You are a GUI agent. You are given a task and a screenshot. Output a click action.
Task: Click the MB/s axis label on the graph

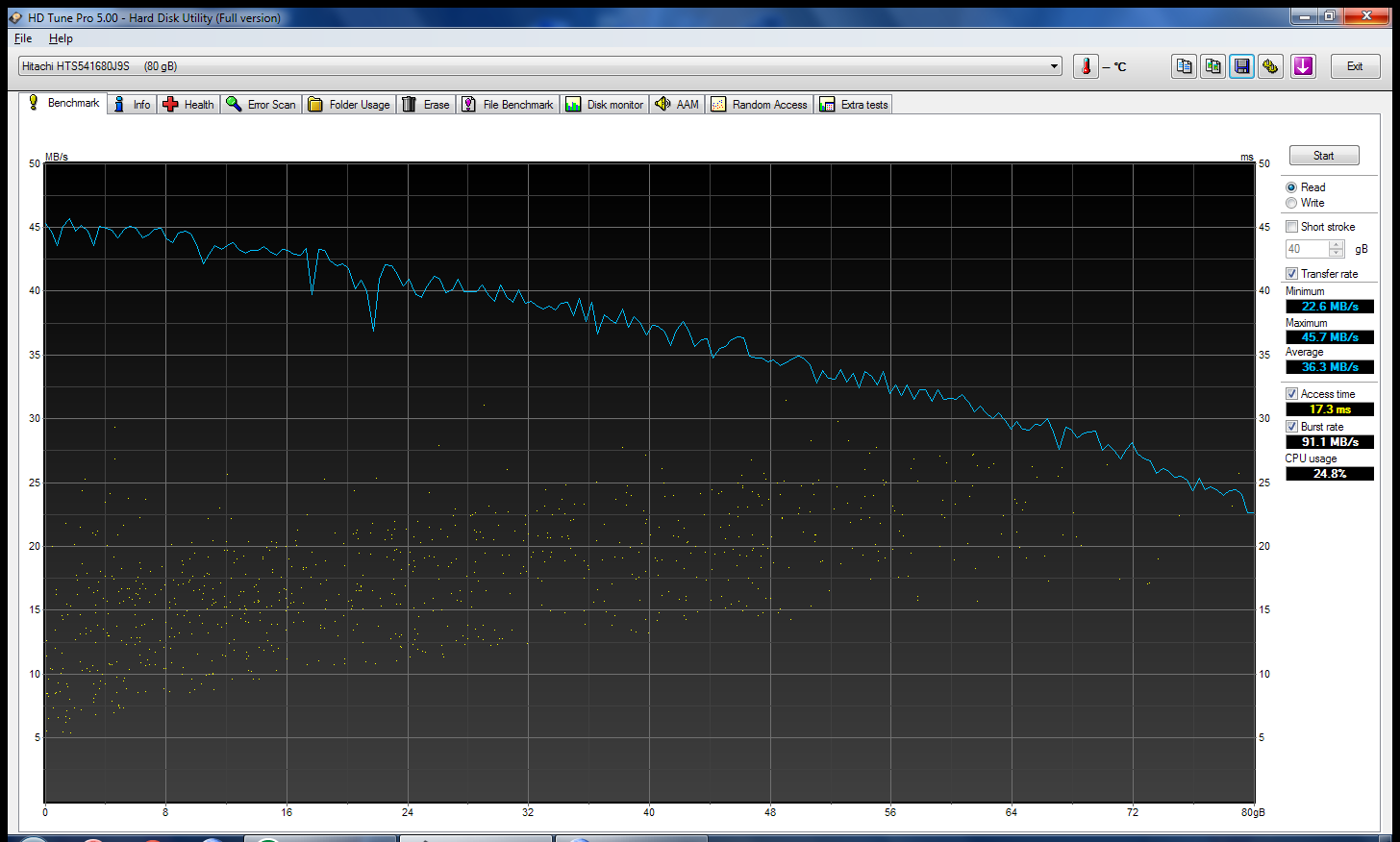click(x=57, y=157)
